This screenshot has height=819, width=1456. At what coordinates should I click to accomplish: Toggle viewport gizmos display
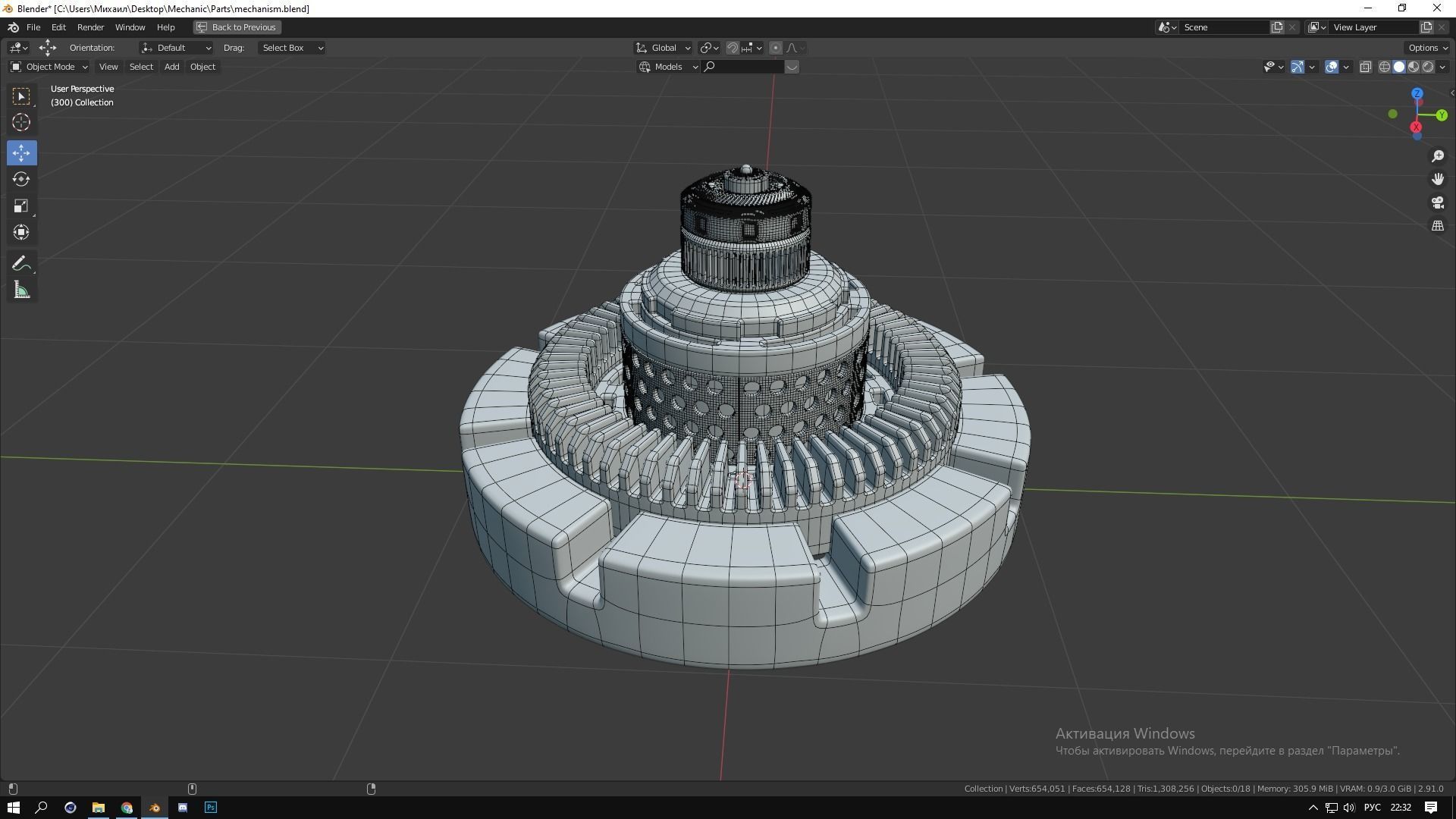coord(1298,67)
